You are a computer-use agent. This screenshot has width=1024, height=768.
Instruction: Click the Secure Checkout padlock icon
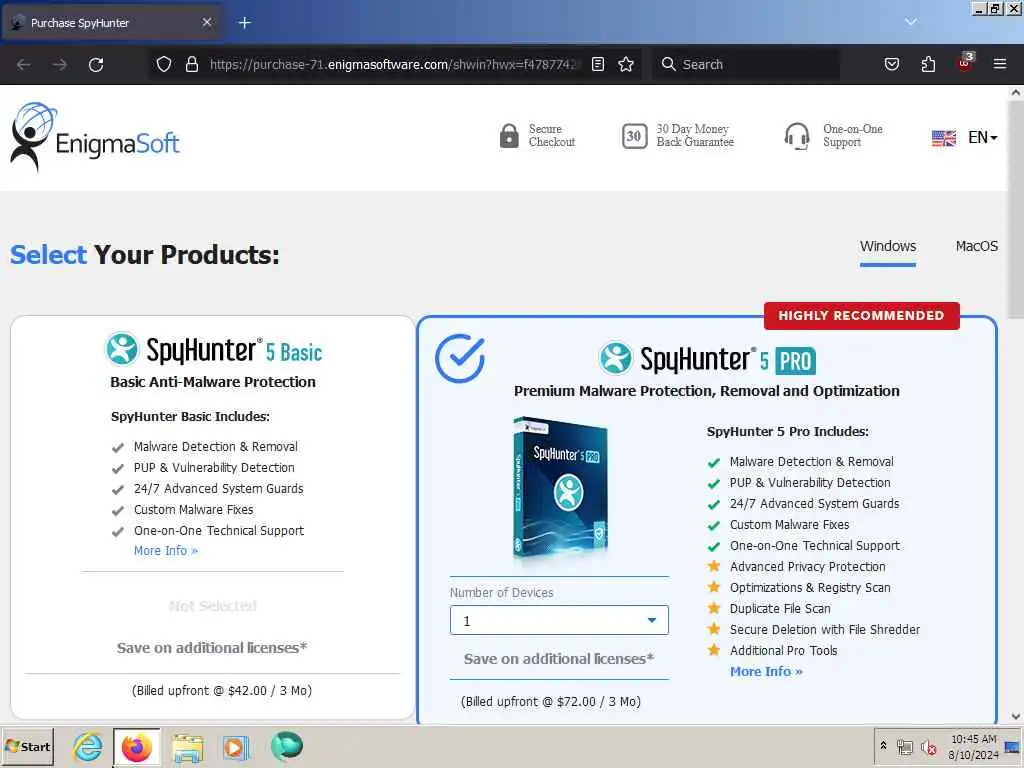point(509,136)
